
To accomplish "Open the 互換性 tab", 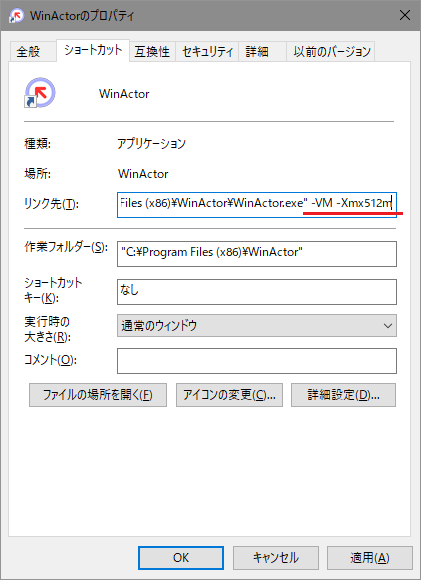I will tap(152, 51).
